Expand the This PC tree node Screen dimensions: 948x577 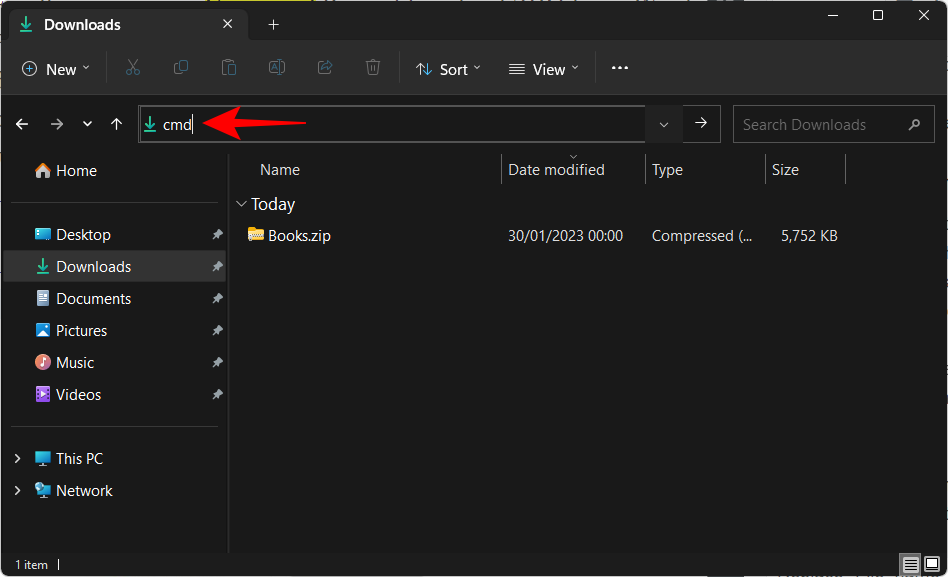point(17,459)
